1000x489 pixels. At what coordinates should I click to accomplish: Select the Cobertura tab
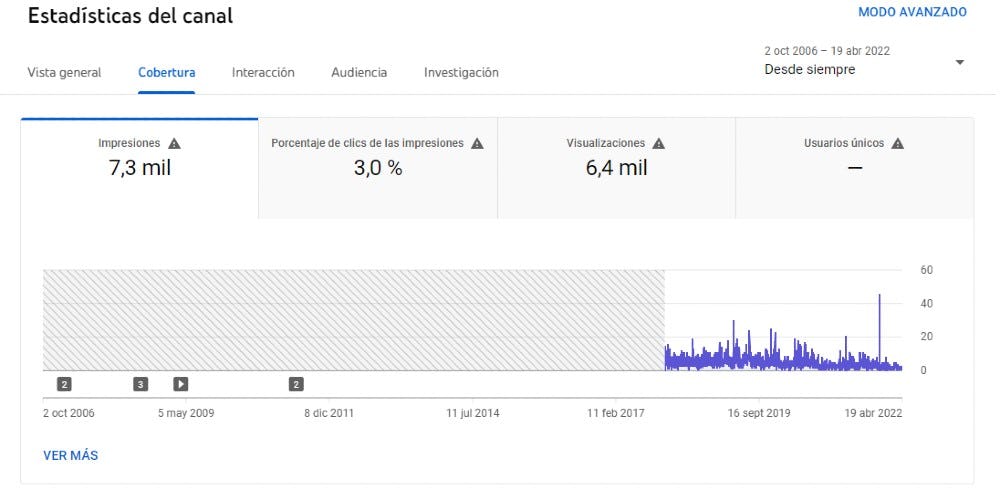pyautogui.click(x=166, y=72)
